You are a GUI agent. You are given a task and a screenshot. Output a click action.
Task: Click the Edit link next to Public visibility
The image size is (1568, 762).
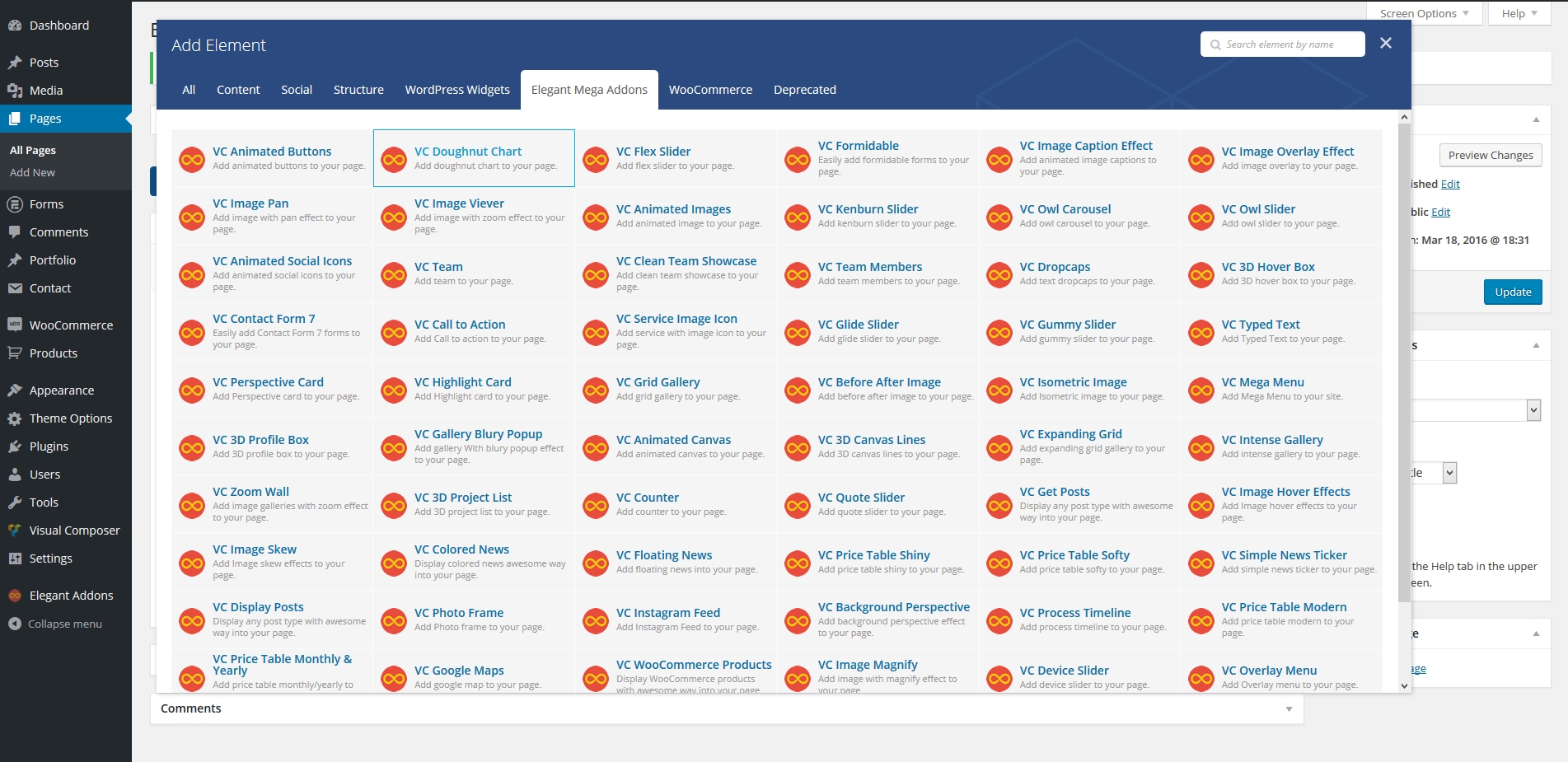pos(1440,212)
